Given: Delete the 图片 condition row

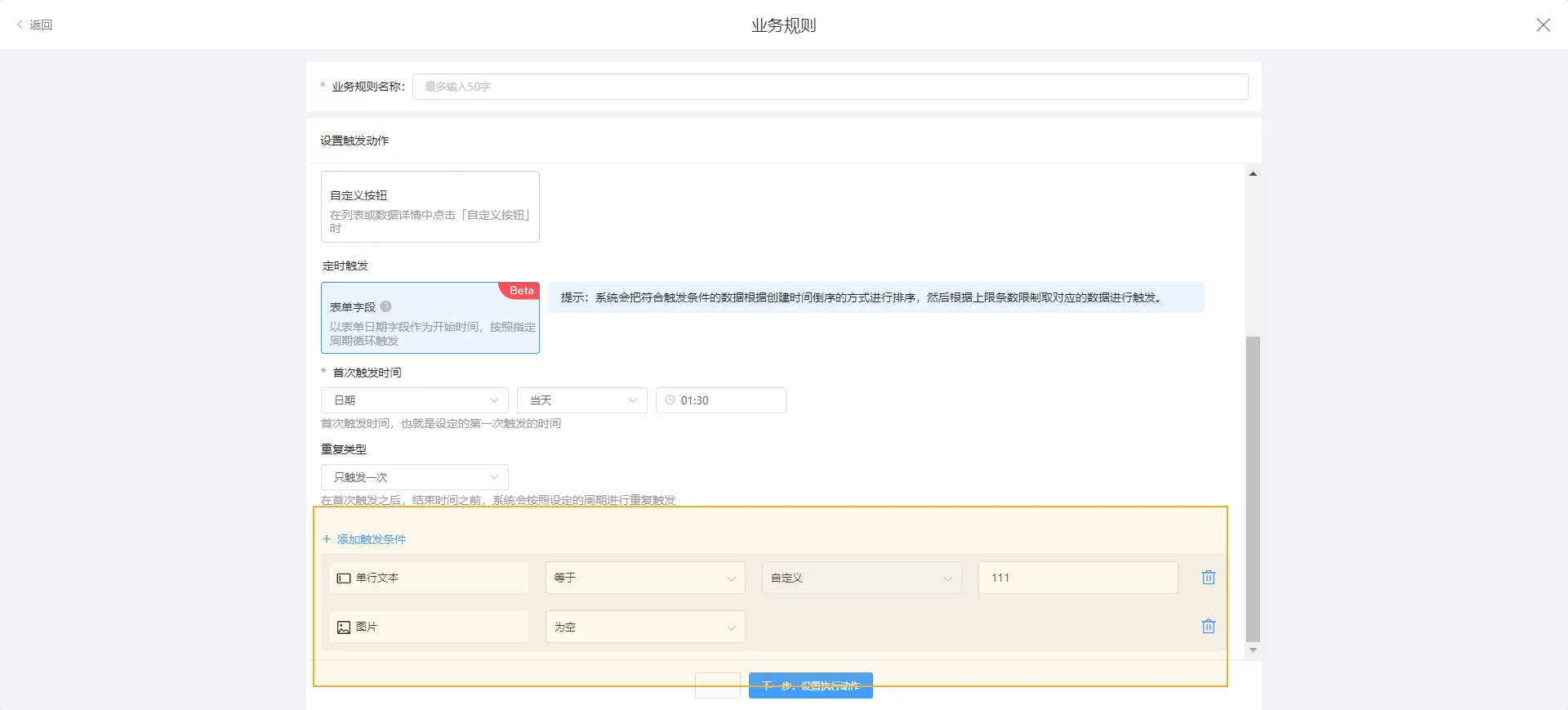Looking at the screenshot, I should point(1209,627).
